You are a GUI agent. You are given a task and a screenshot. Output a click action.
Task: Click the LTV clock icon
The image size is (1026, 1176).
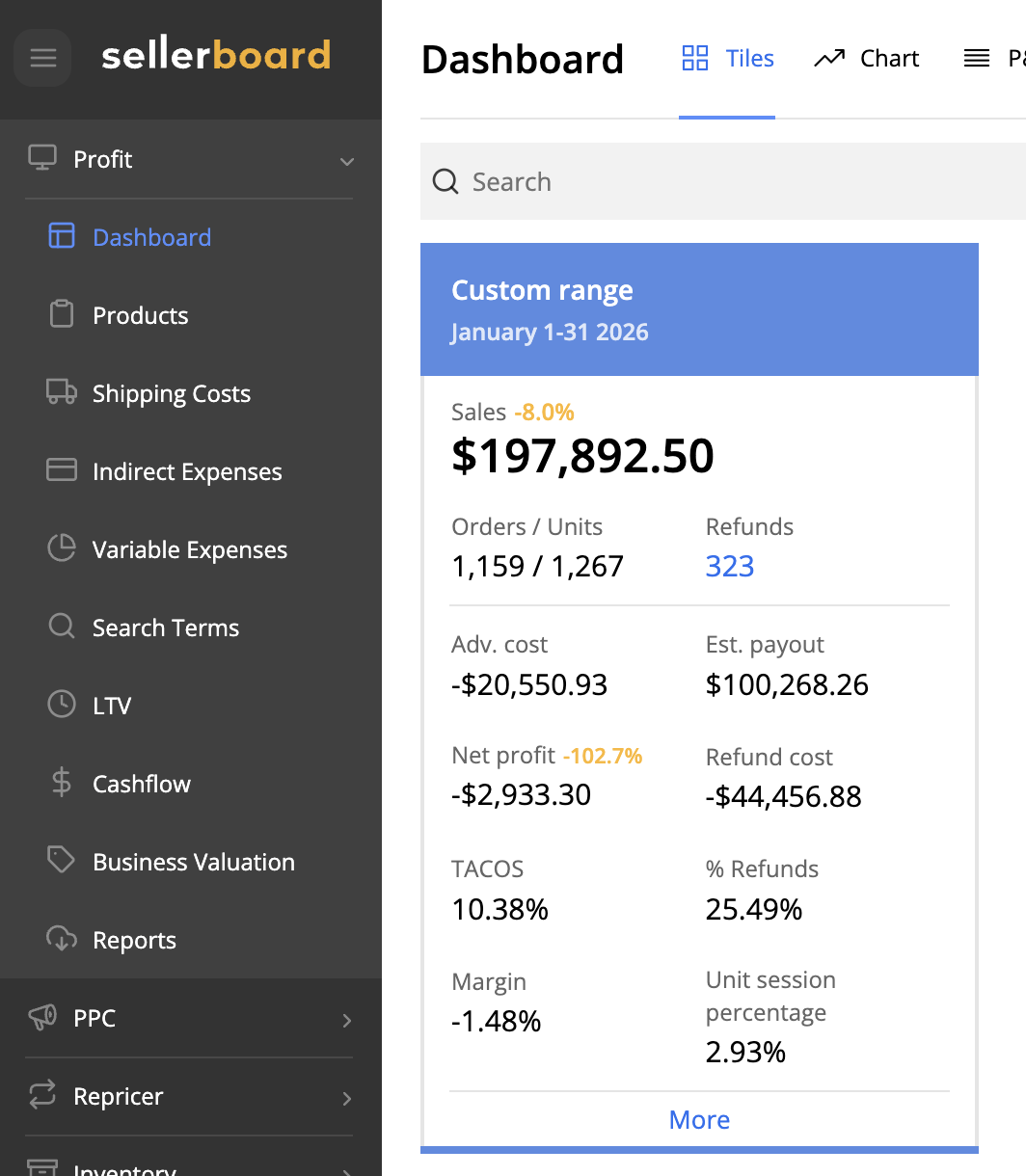coord(62,704)
